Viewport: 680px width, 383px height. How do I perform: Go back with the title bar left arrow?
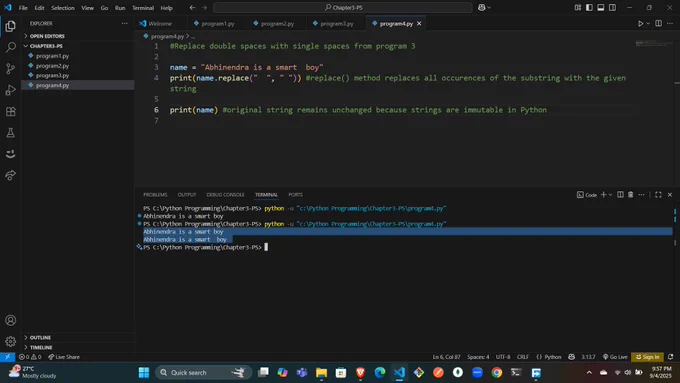point(192,7)
